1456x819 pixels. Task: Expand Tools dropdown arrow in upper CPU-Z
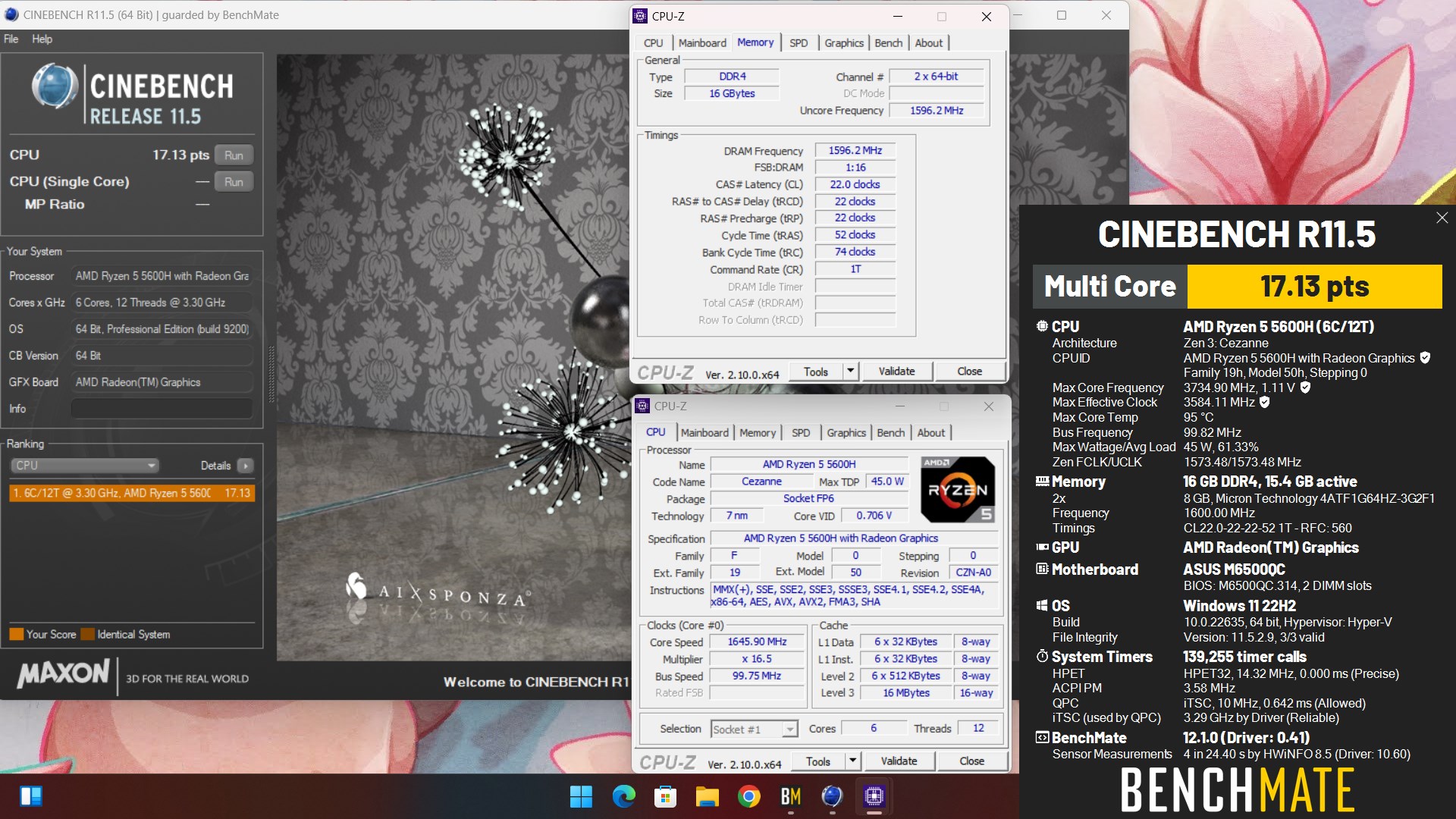coord(850,372)
